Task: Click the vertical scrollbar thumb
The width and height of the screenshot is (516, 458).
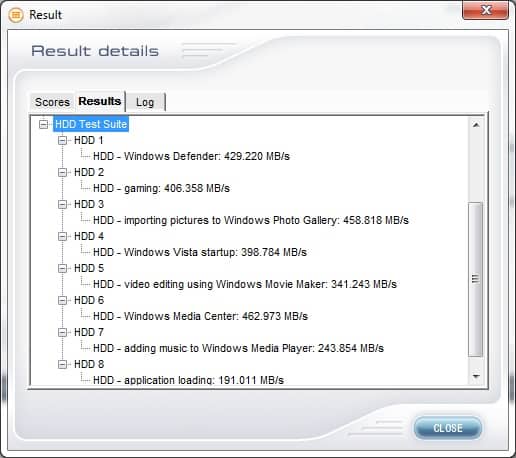Action: (x=476, y=279)
